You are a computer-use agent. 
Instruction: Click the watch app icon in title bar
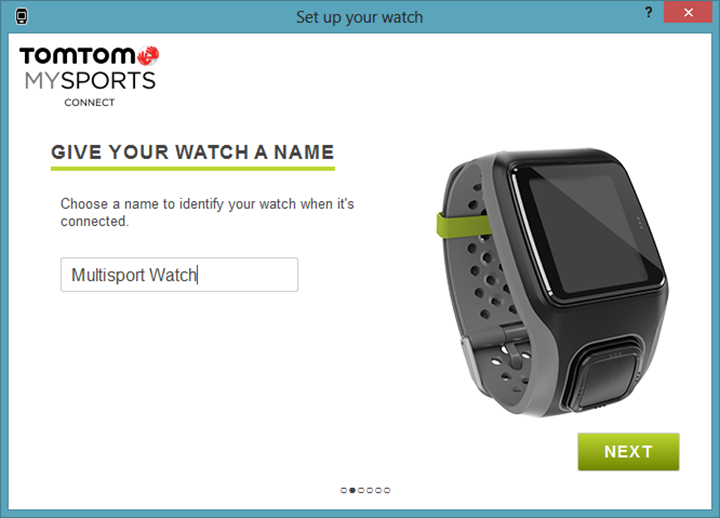point(21,17)
